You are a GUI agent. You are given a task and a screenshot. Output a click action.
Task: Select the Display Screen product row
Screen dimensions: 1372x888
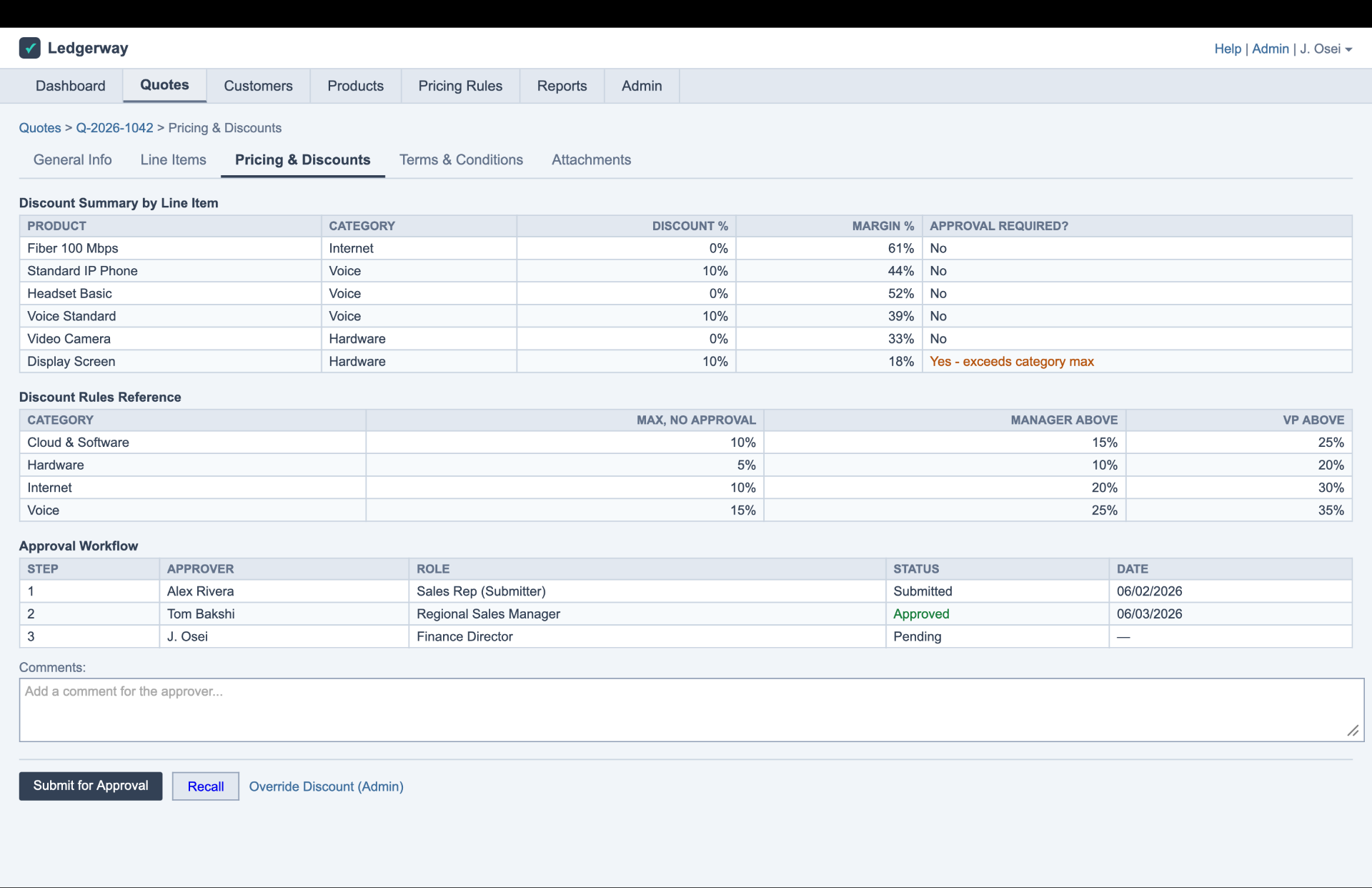click(685, 362)
